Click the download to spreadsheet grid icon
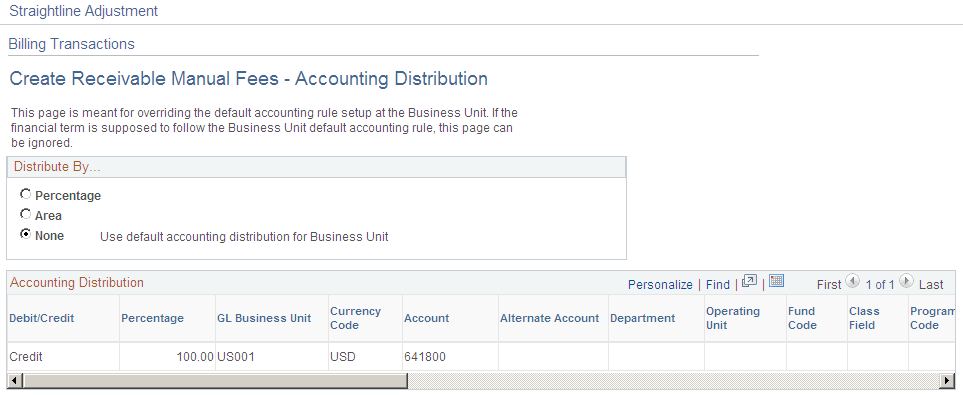 click(x=776, y=281)
